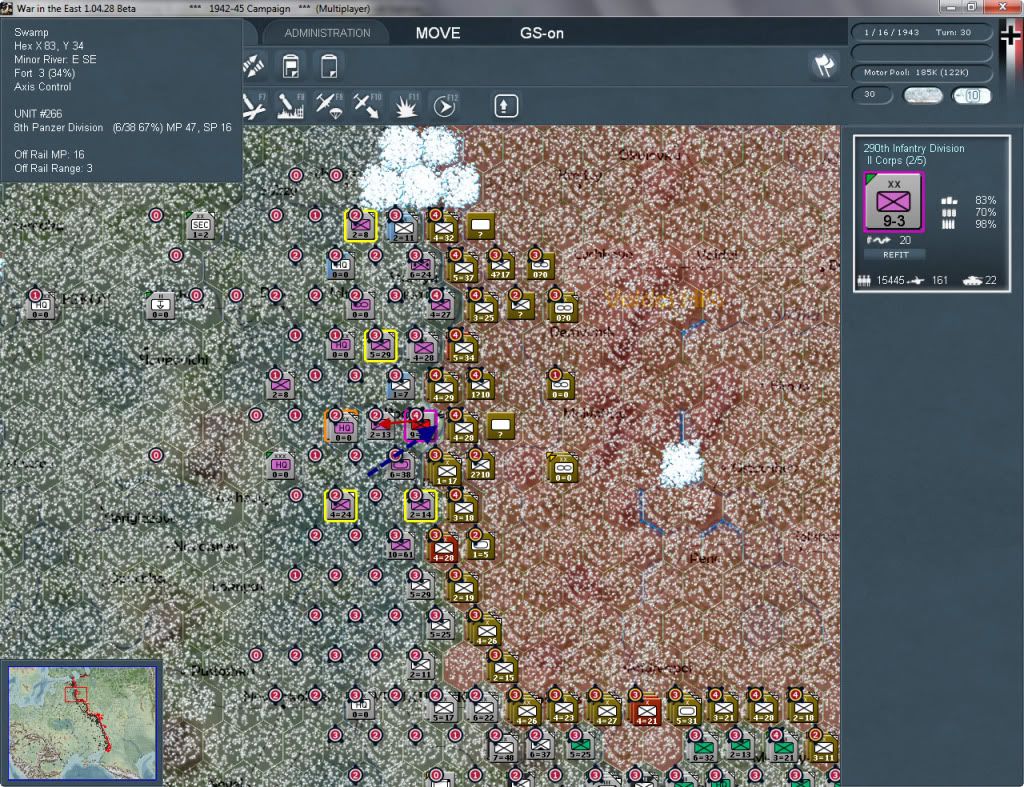Select the Soviet 2?10 unit counter
The image size is (1024, 787).
pos(481,465)
